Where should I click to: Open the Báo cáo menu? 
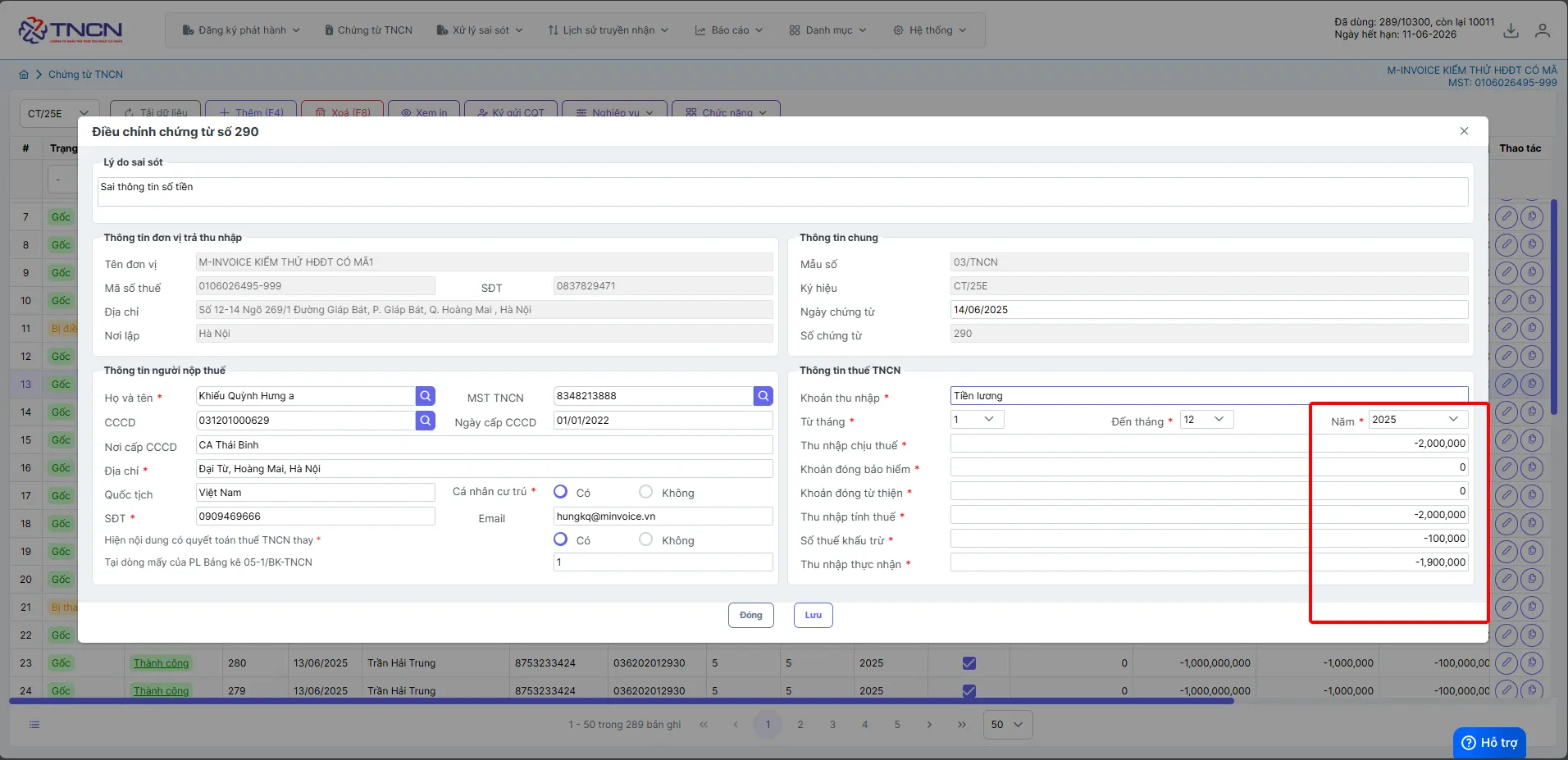729,30
